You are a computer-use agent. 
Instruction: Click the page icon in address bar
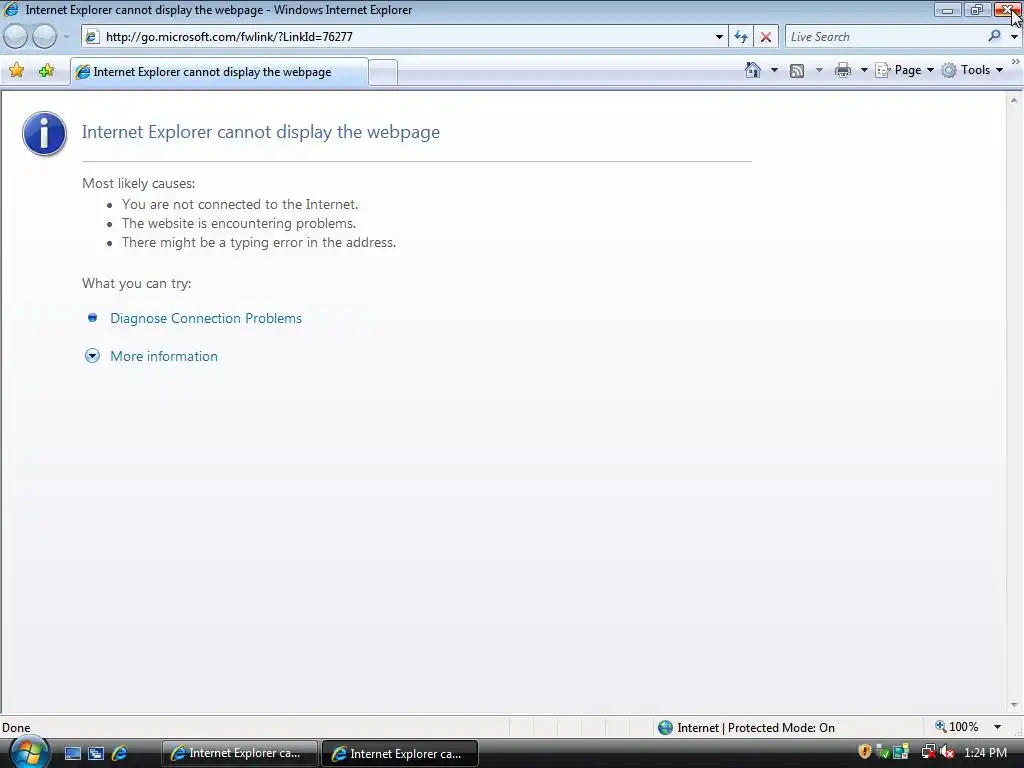pyautogui.click(x=92, y=37)
